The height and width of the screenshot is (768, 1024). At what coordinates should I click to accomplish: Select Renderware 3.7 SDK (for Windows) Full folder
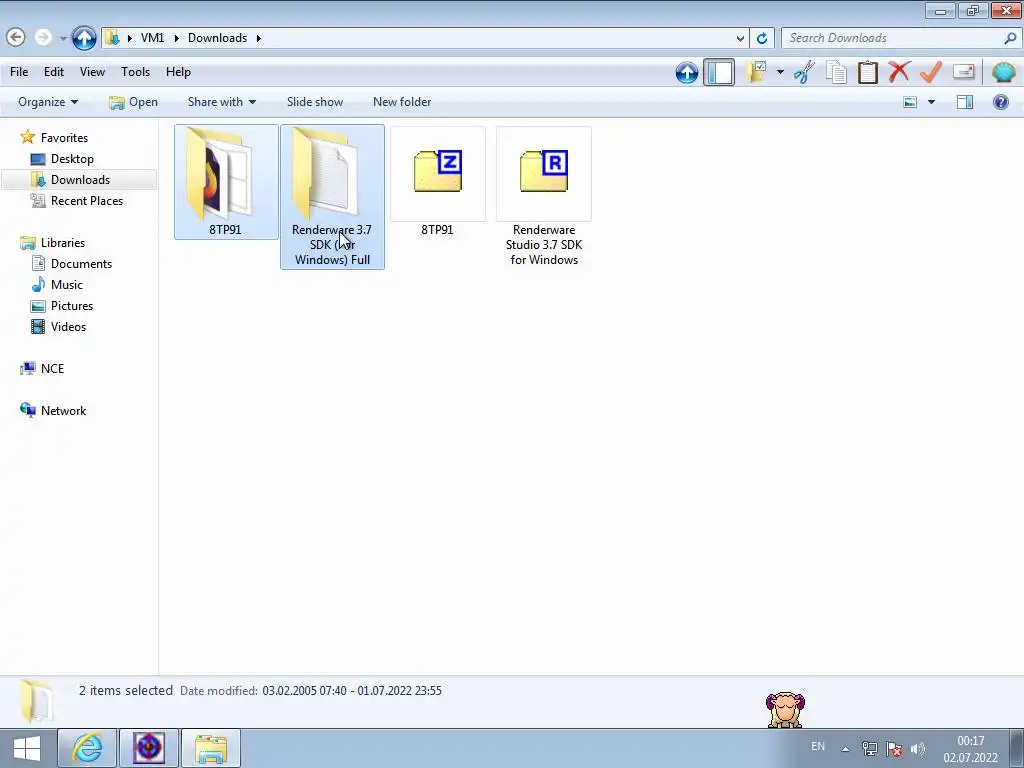tap(332, 197)
